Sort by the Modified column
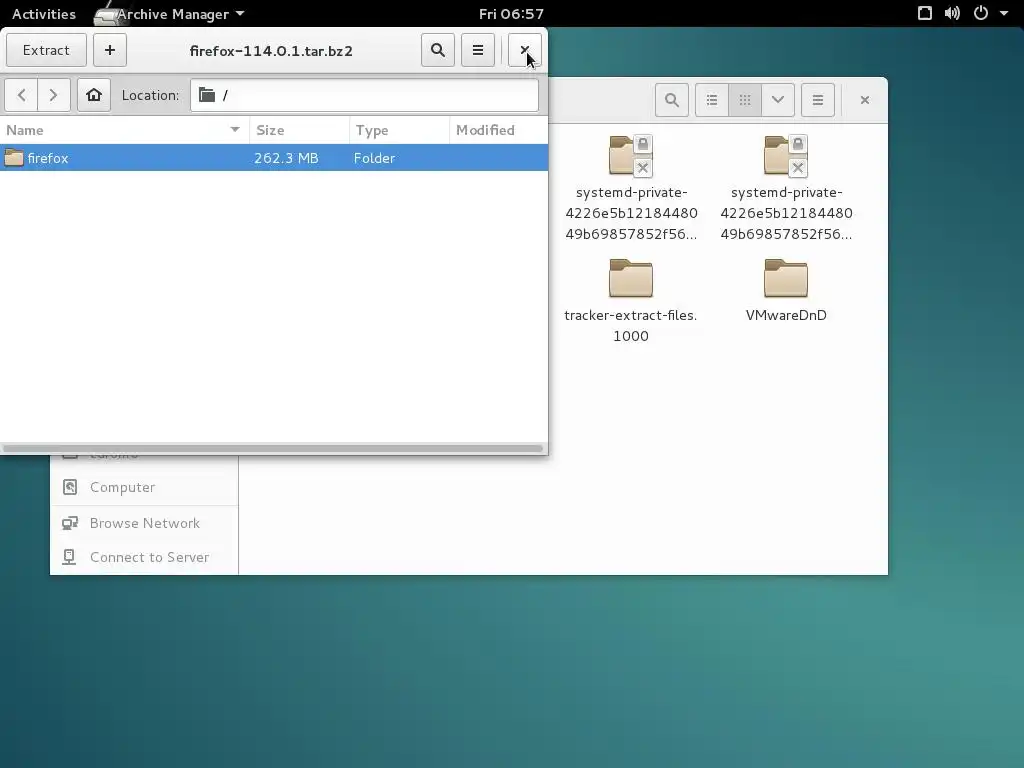The width and height of the screenshot is (1024, 768). click(499, 130)
